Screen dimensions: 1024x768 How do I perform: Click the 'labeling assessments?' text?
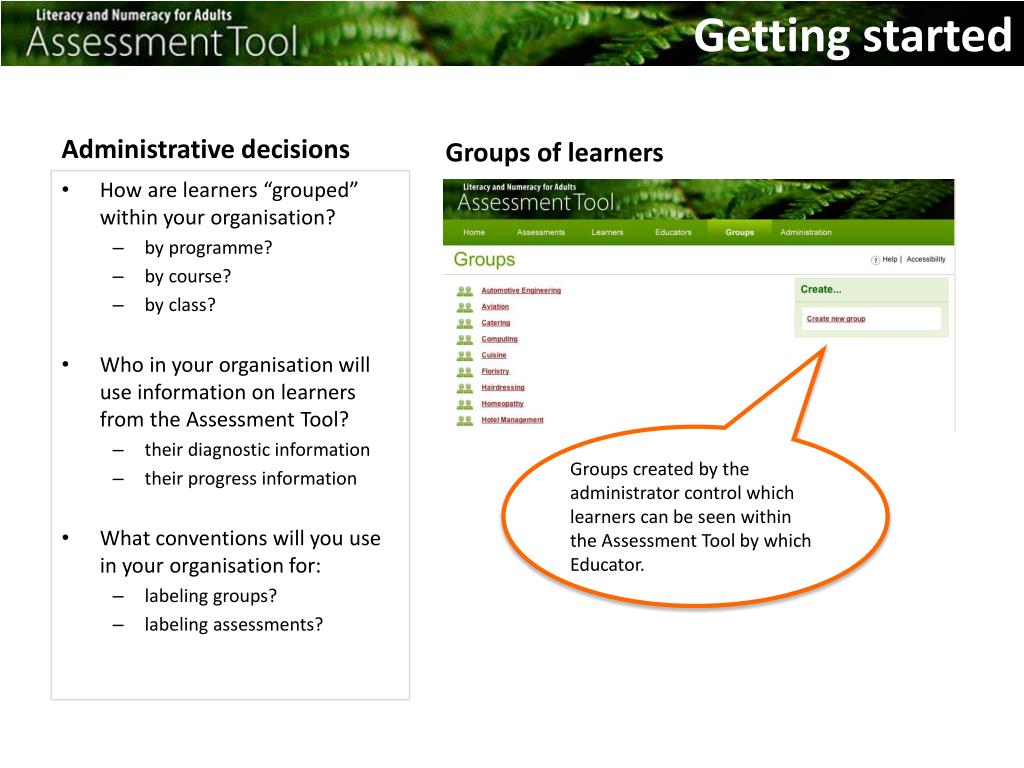click(234, 625)
